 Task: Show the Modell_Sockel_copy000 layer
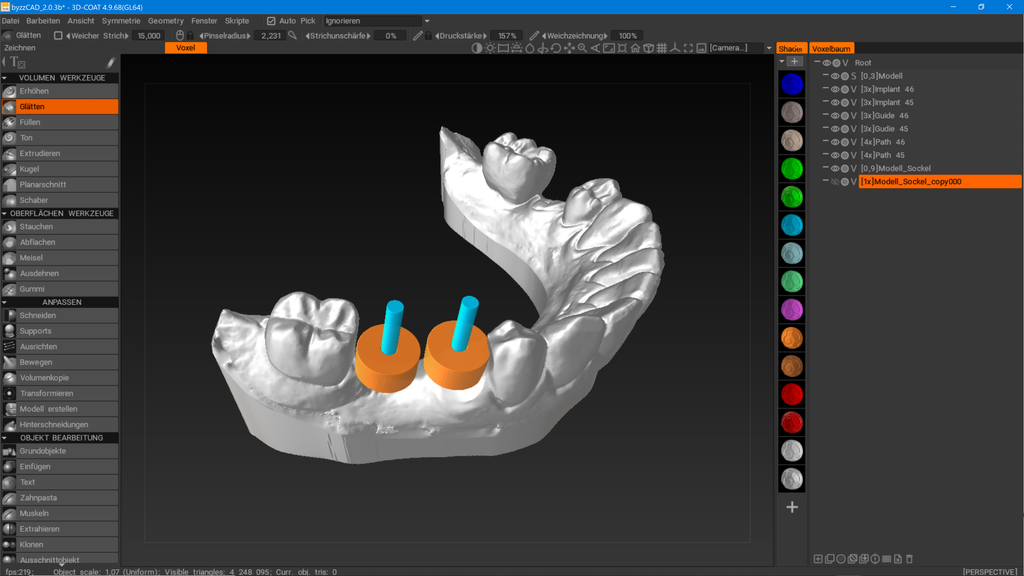pos(835,182)
